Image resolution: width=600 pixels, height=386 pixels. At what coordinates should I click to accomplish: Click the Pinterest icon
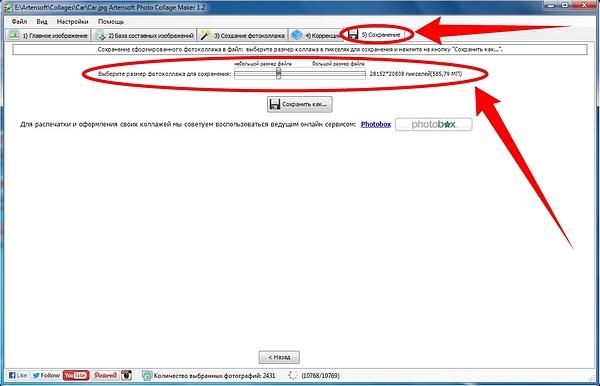coord(105,375)
